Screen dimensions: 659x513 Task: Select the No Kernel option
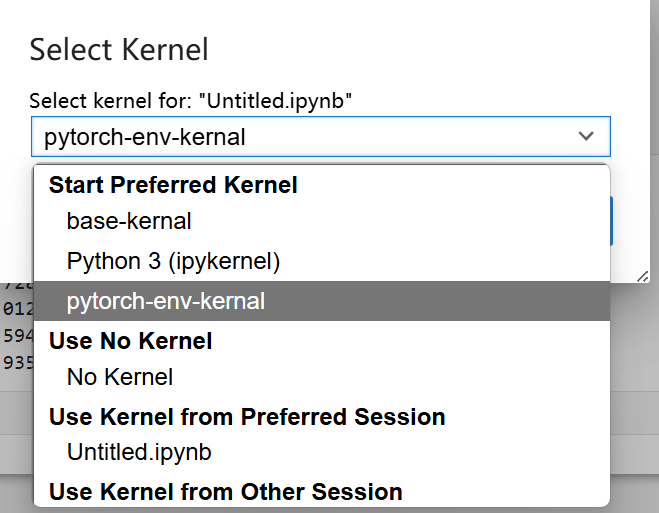(x=120, y=377)
